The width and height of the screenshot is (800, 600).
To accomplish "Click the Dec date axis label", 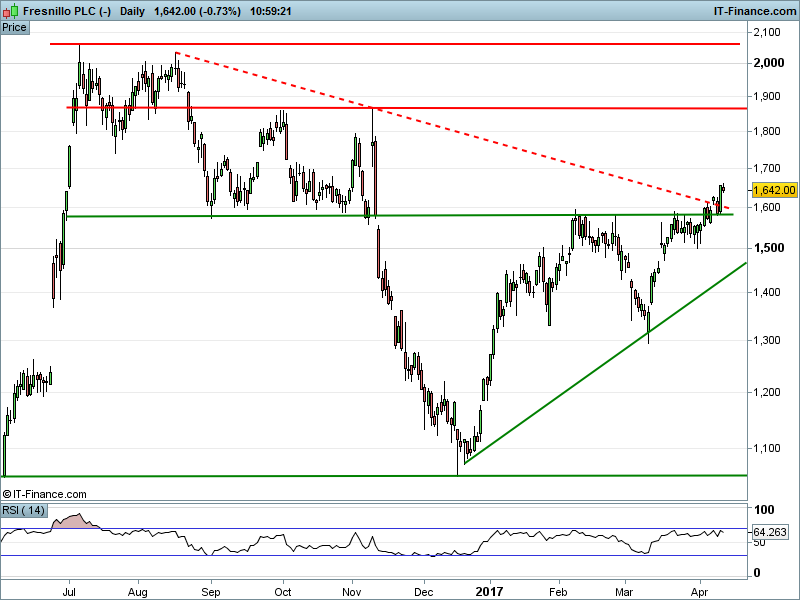I will (x=423, y=592).
